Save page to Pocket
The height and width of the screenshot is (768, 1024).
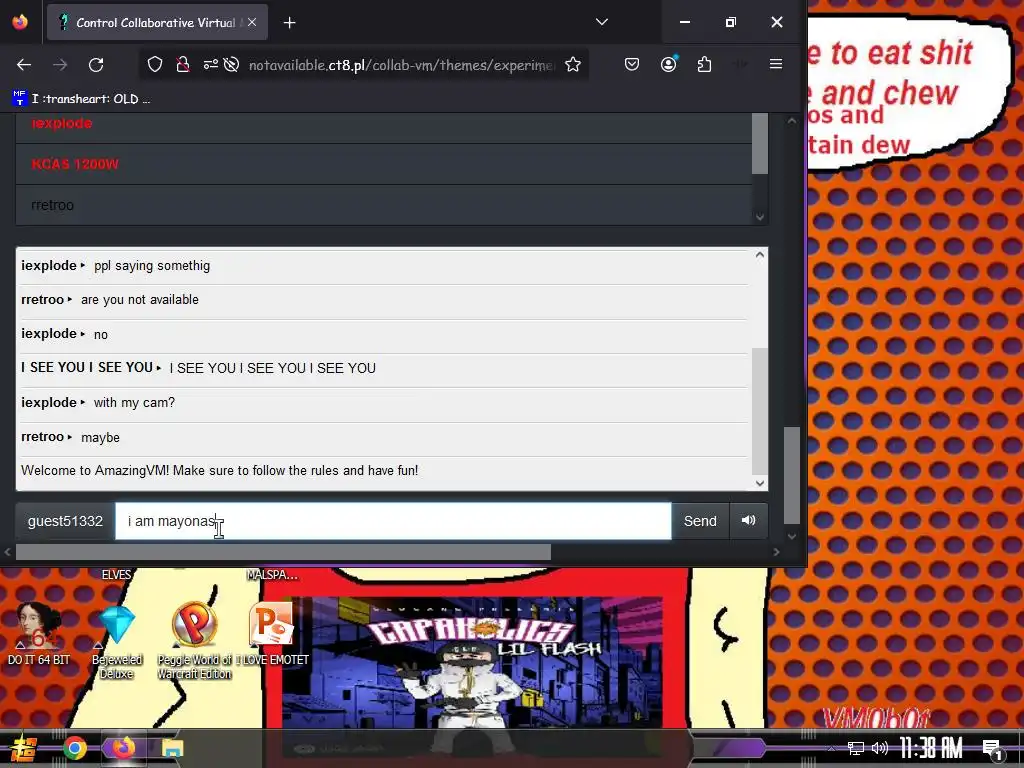click(632, 64)
